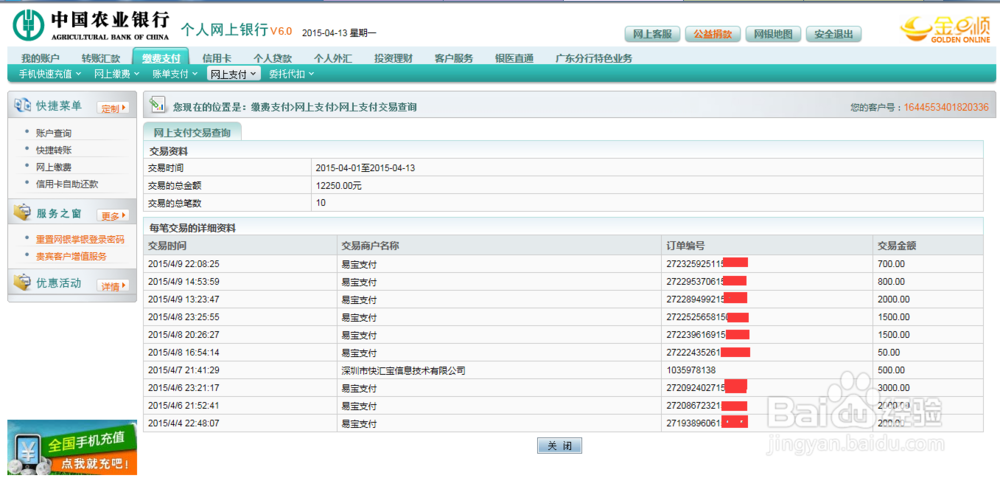Click the 网银地图 button
Image resolution: width=1000 pixels, height=478 pixels.
773,34
